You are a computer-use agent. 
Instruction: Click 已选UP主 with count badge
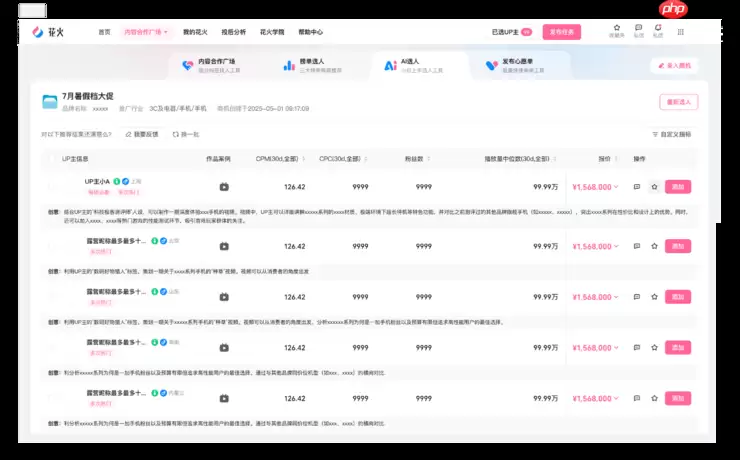point(512,32)
